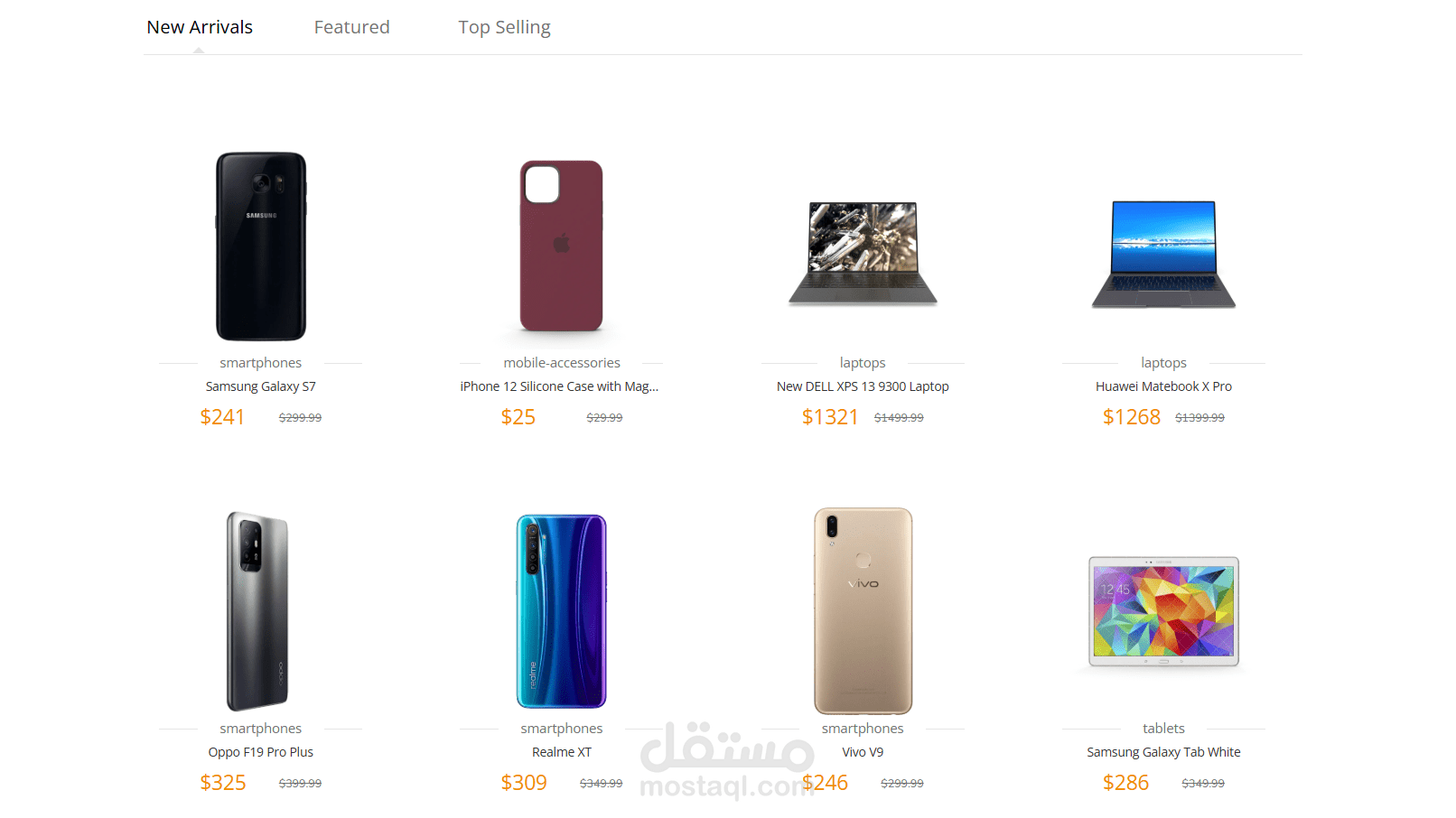1456x818 pixels.
Task: Open the blue Realme XT phone image
Action: (561, 611)
